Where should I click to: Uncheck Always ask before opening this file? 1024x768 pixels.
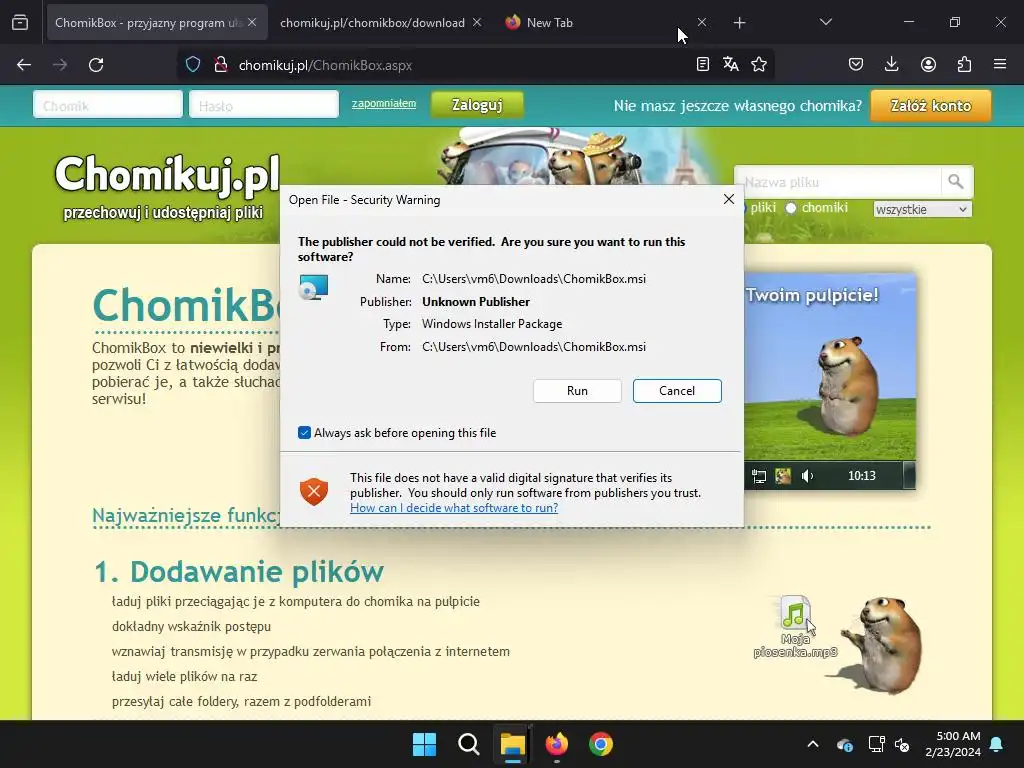(304, 432)
